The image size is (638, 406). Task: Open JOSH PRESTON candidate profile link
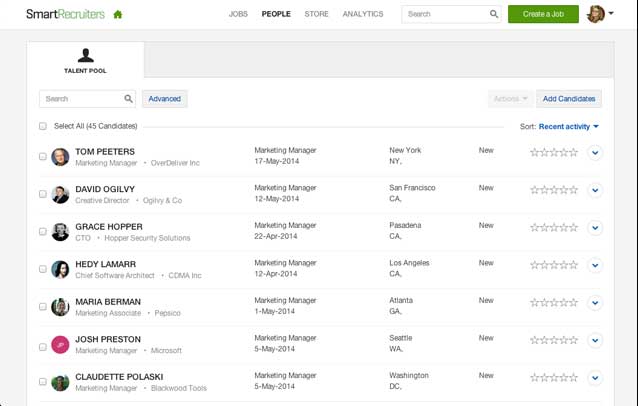click(108, 340)
